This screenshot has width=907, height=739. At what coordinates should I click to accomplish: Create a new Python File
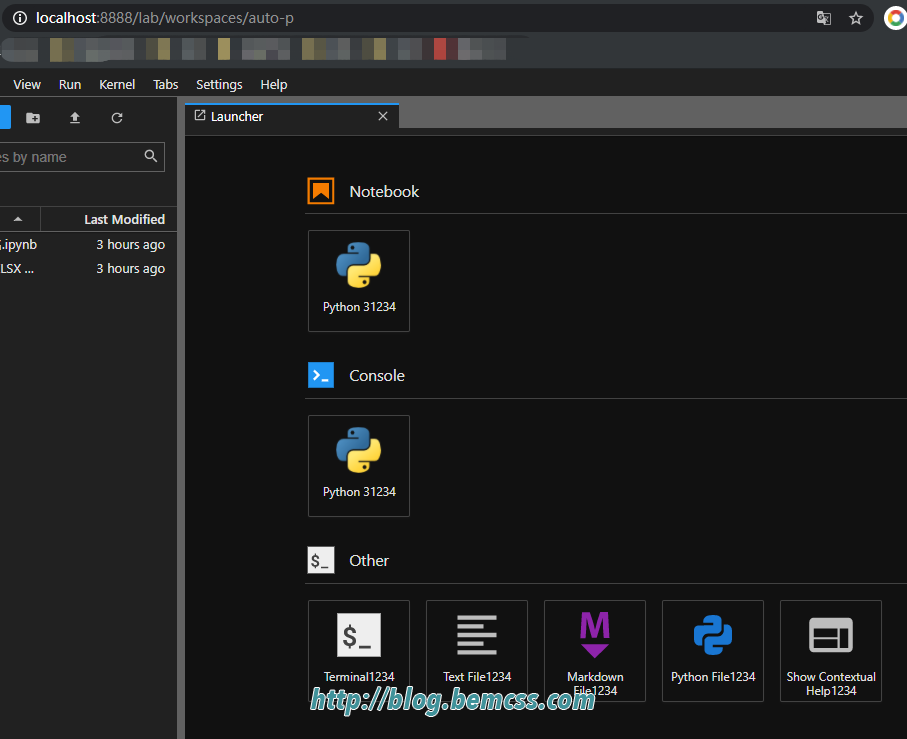(713, 651)
